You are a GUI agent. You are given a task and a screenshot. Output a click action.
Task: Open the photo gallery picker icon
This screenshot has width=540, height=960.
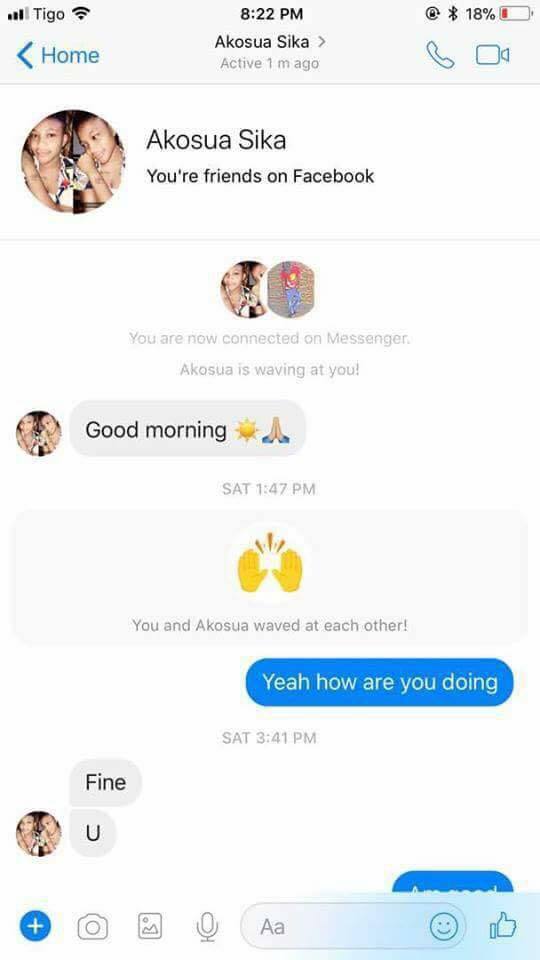coord(150,926)
